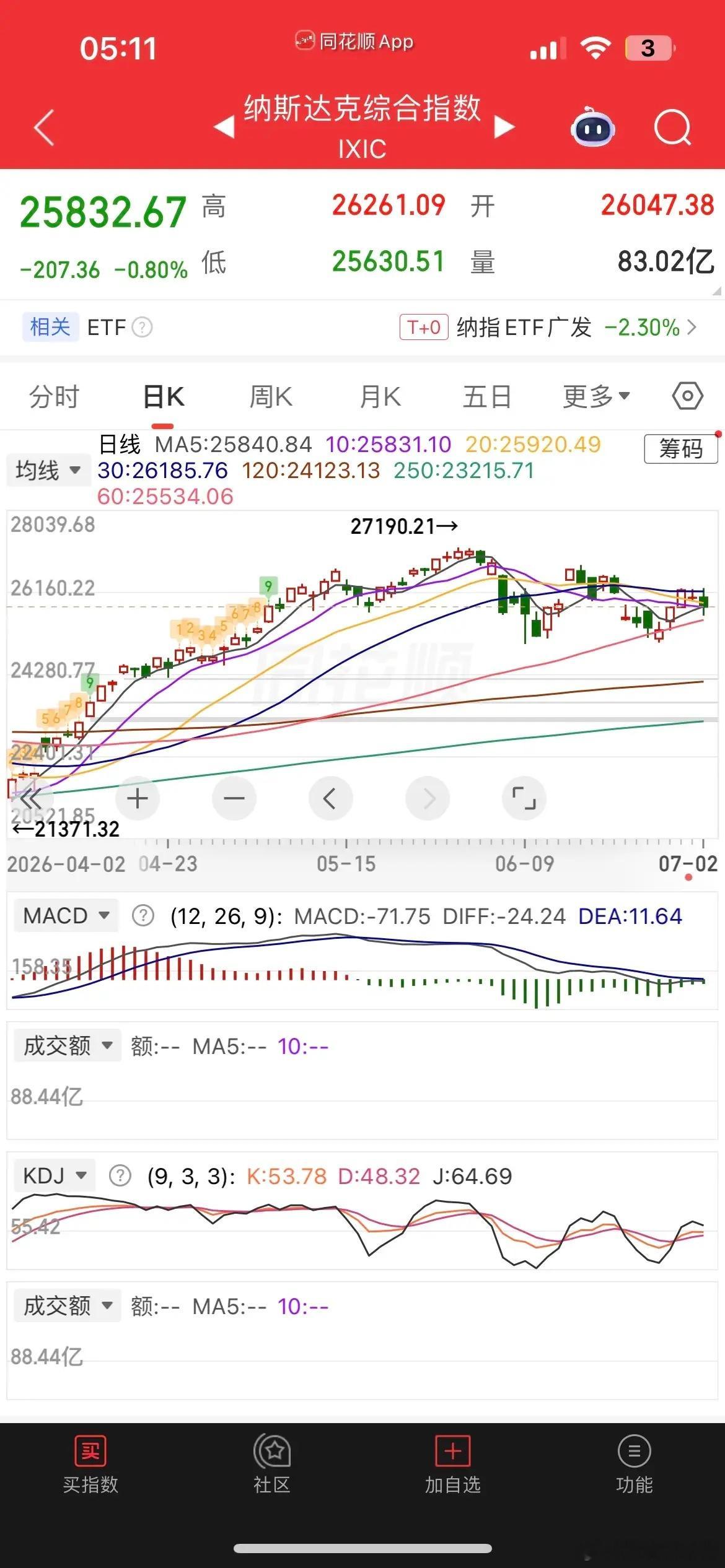Open the 功能 functions icon
The width and height of the screenshot is (725, 1568).
click(634, 1451)
